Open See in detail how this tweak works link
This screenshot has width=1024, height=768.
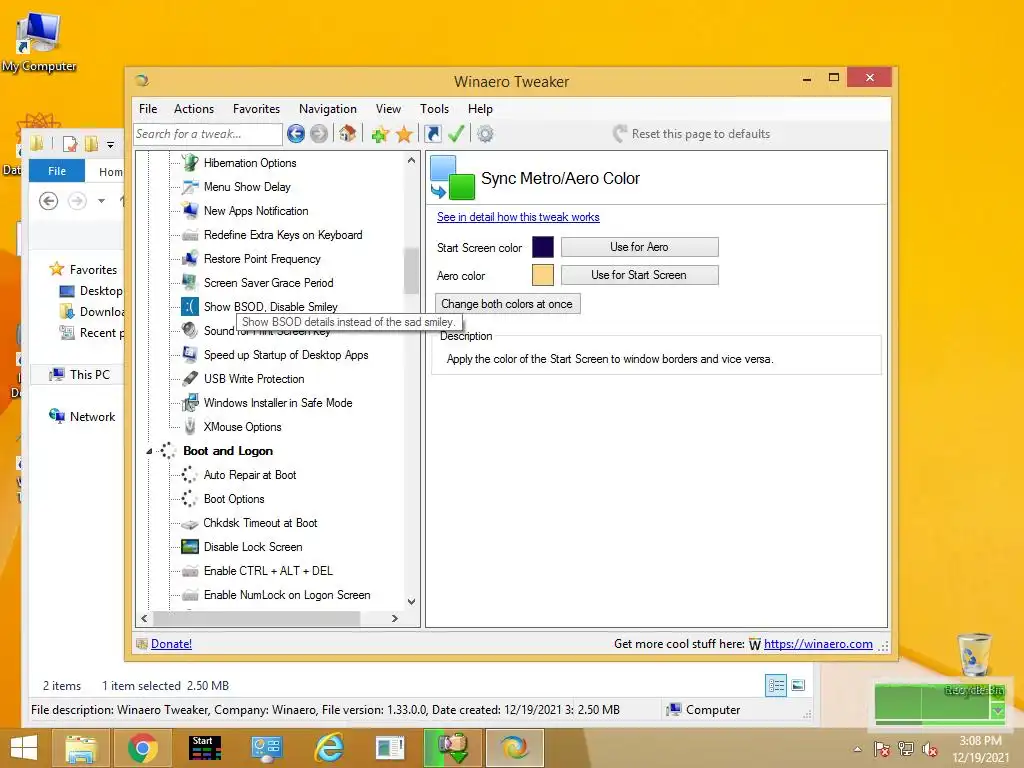point(518,217)
